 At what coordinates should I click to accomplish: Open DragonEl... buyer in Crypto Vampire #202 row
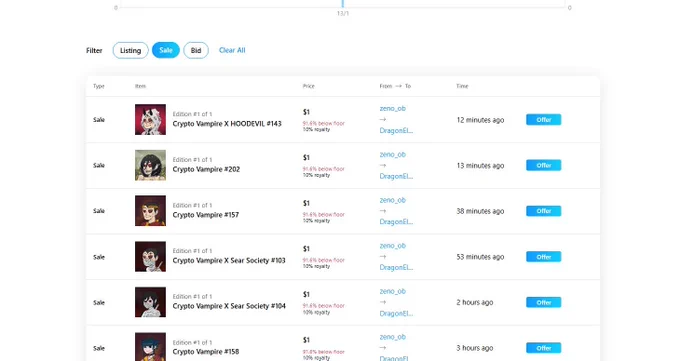coord(396,176)
